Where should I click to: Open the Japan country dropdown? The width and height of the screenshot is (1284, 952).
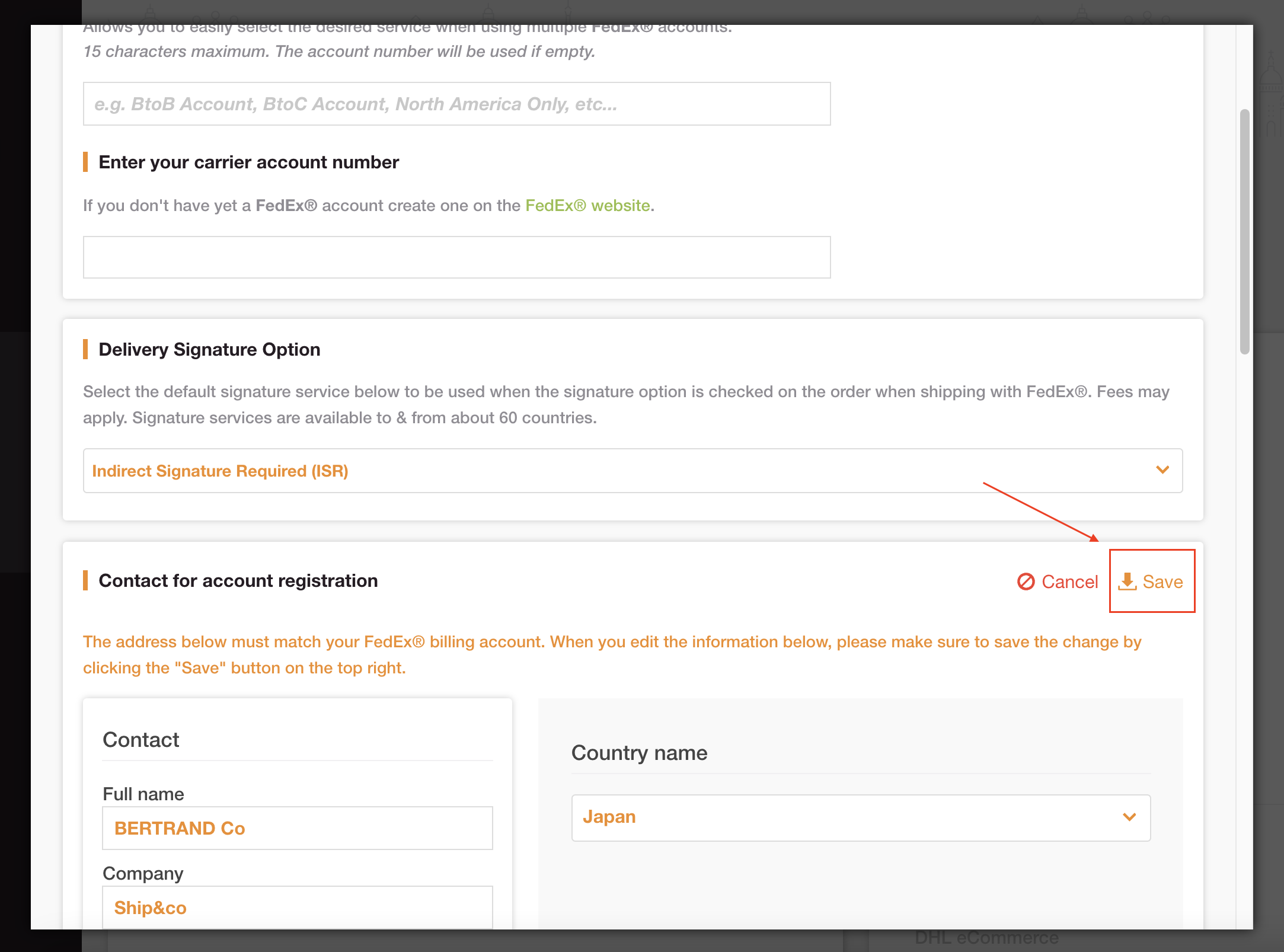pyautogui.click(x=861, y=817)
